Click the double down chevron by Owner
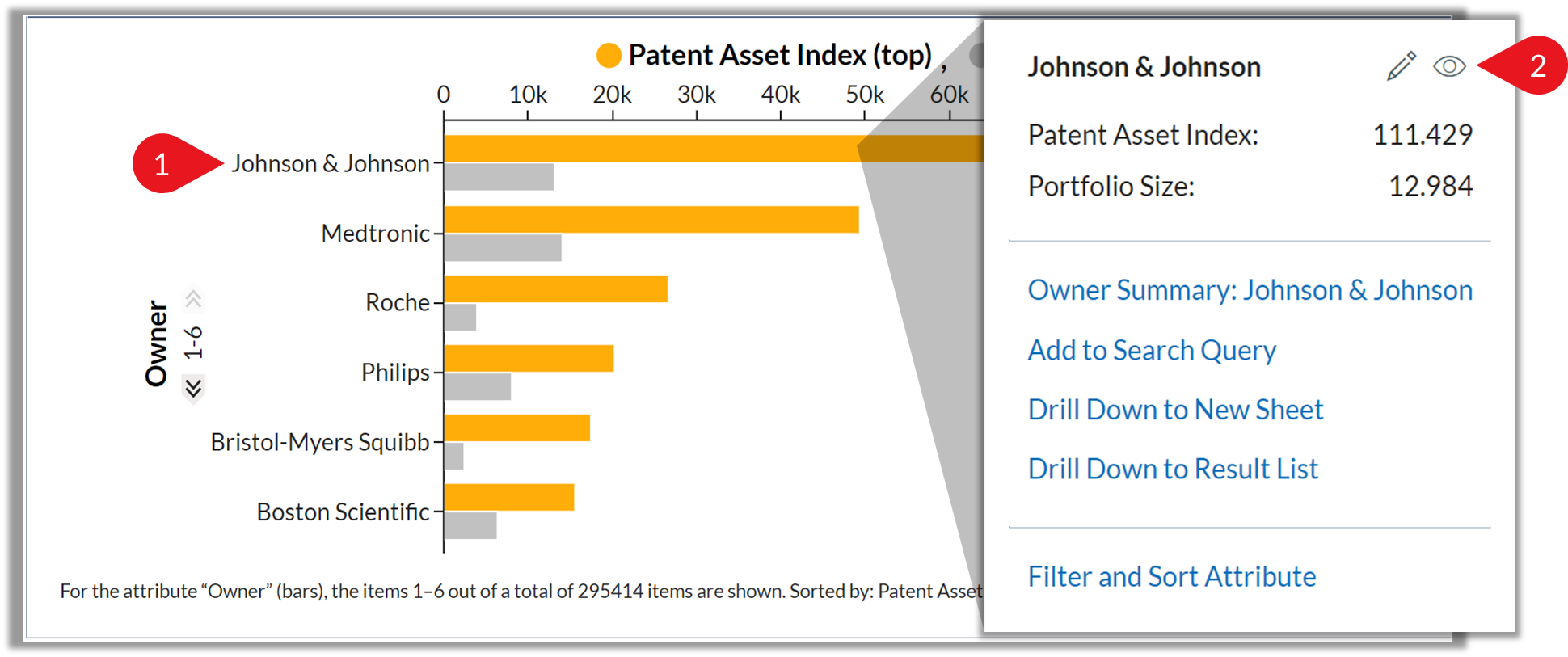 pyautogui.click(x=193, y=389)
